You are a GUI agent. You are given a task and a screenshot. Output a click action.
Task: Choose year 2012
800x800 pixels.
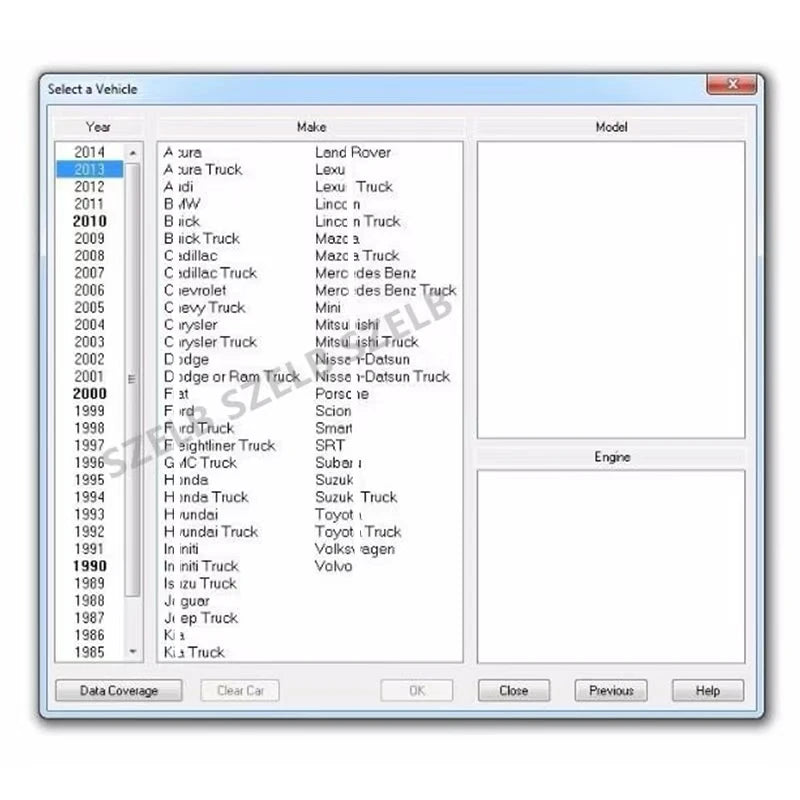pyautogui.click(x=89, y=187)
